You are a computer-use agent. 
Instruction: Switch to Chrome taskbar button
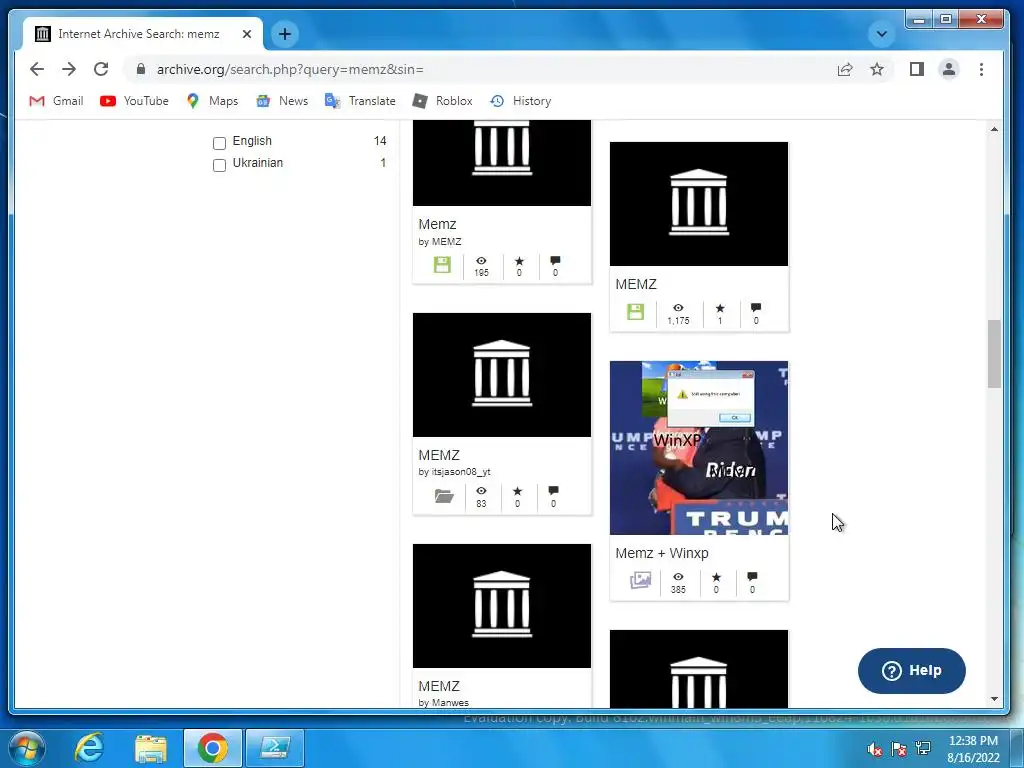point(213,748)
